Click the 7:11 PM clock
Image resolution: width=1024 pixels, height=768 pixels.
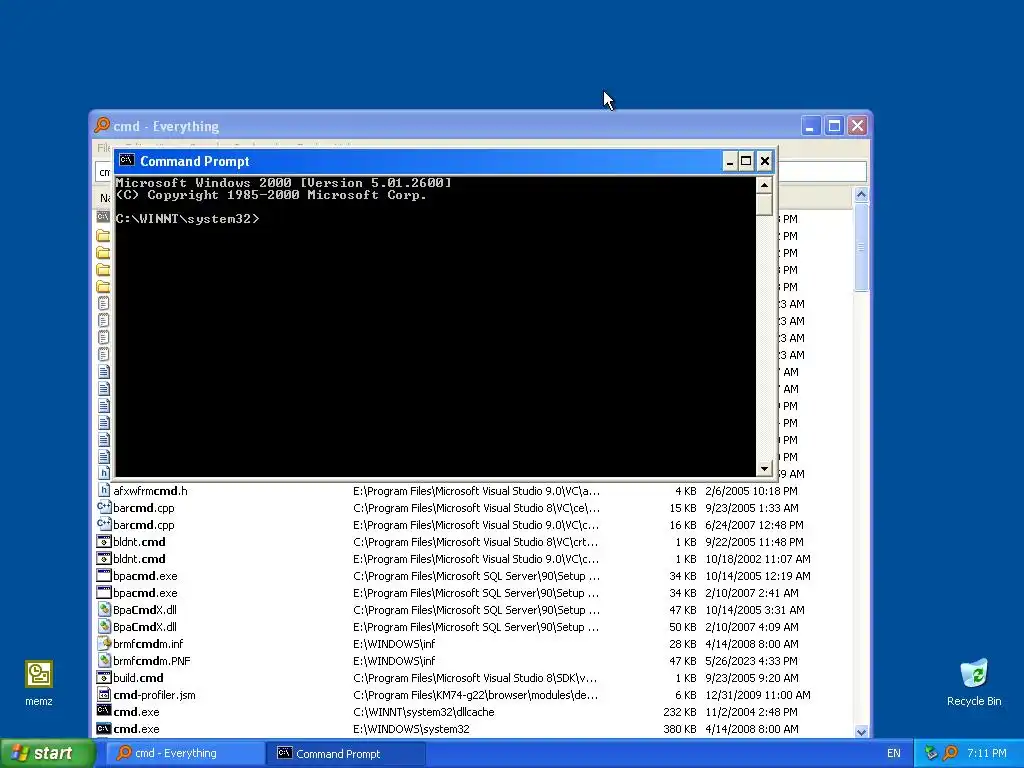click(x=987, y=753)
